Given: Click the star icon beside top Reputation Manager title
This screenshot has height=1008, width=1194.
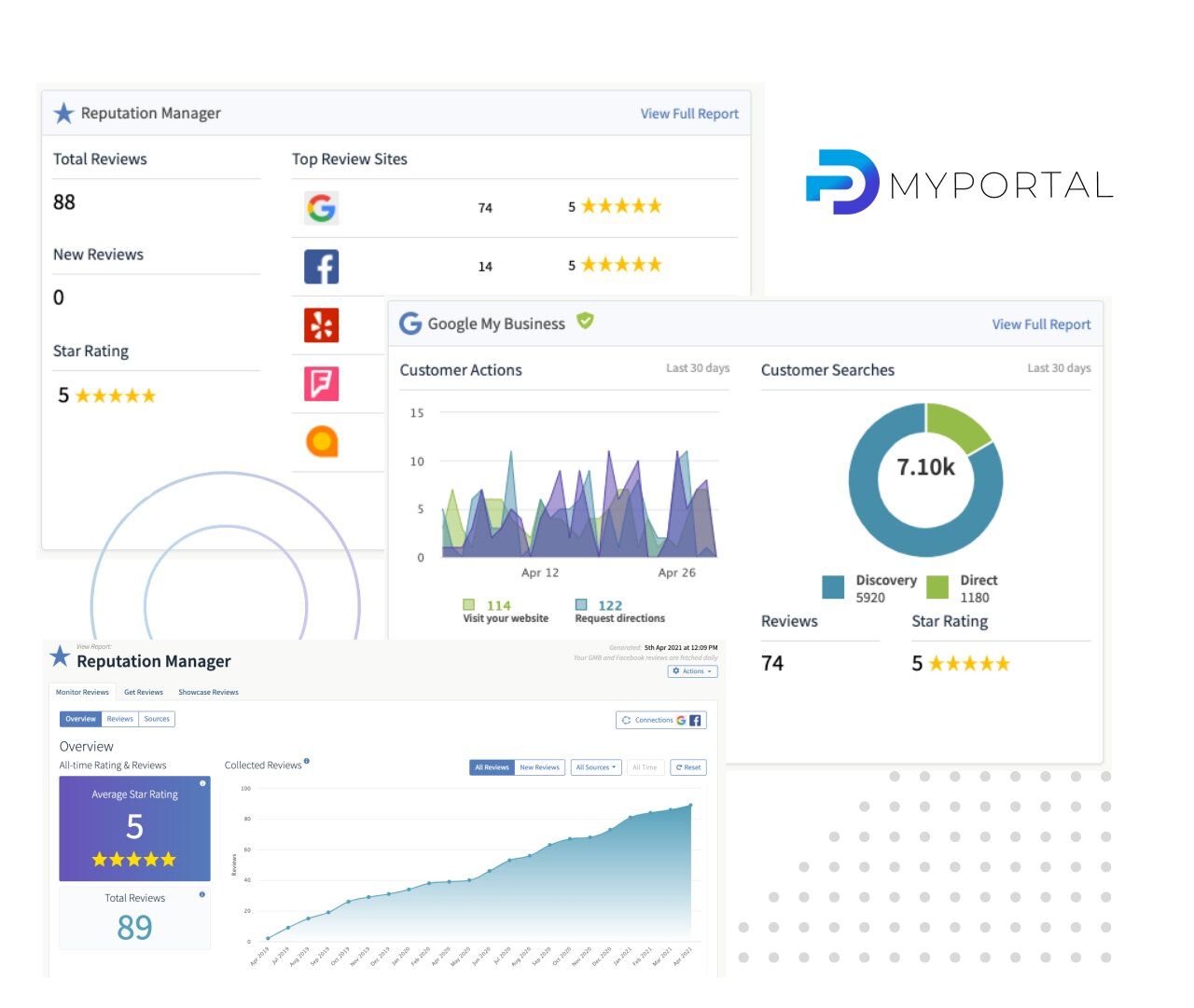Looking at the screenshot, I should click(63, 114).
